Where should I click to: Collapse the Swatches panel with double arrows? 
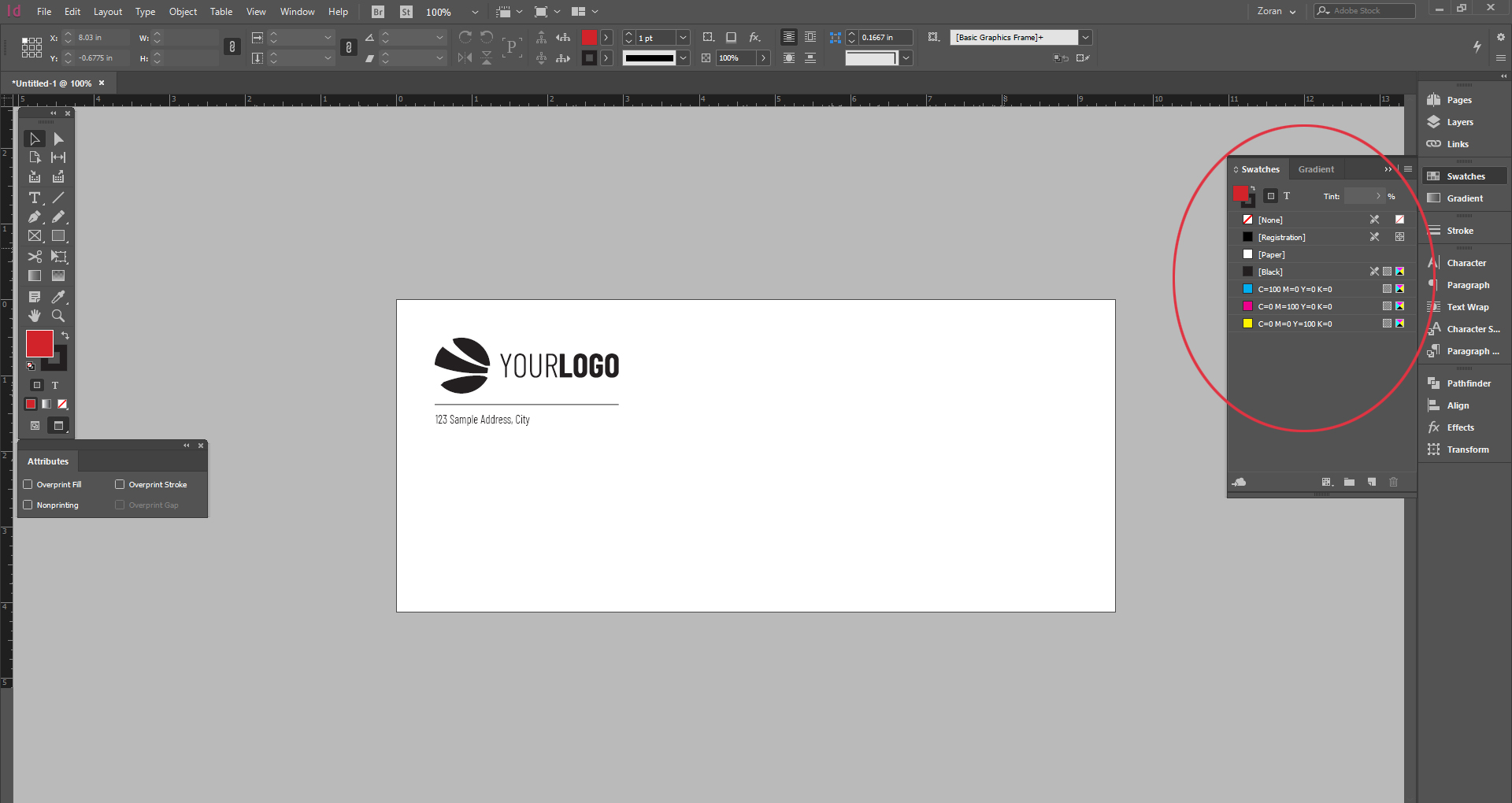pos(1388,169)
